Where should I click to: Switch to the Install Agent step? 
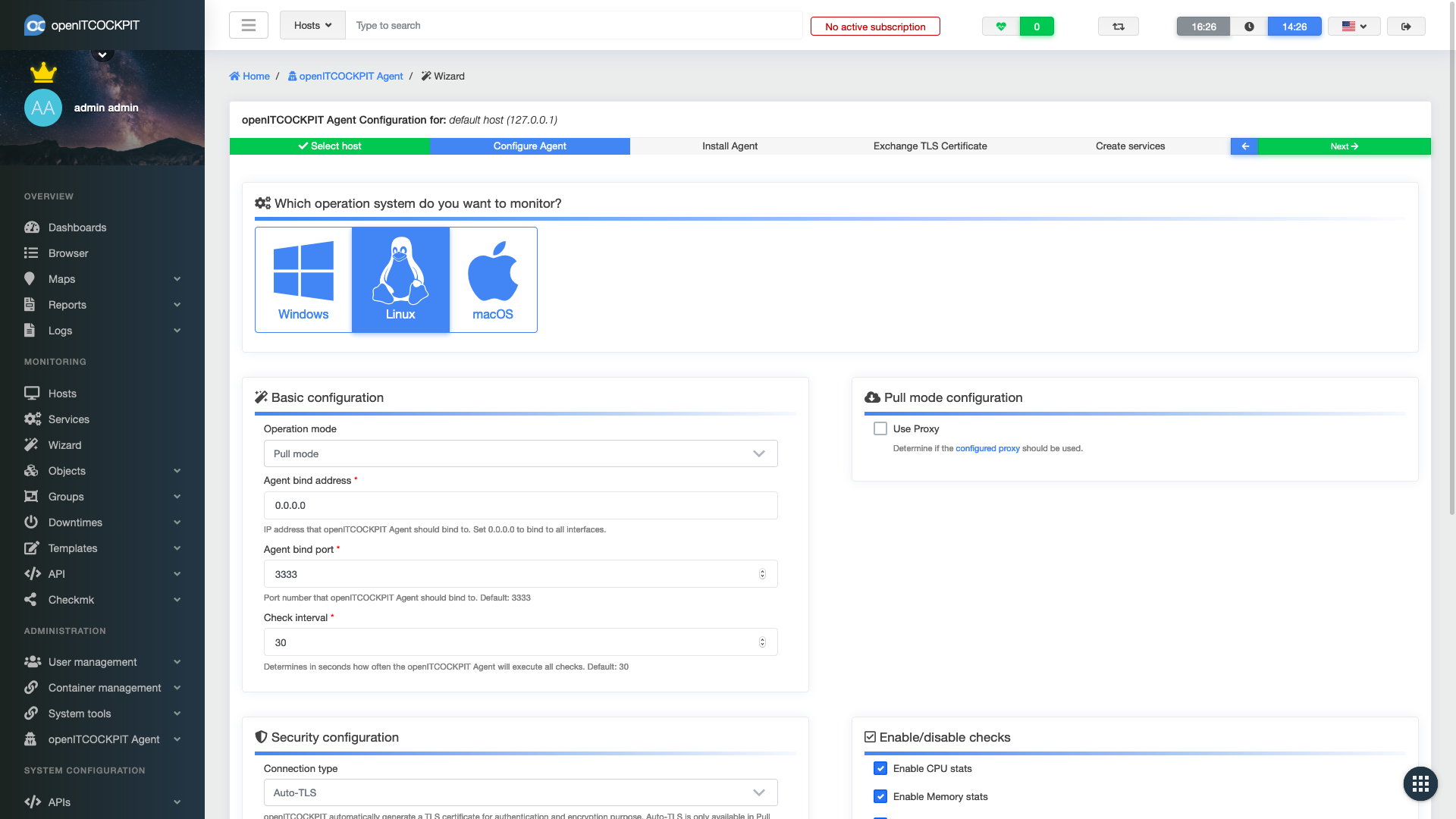pos(730,146)
